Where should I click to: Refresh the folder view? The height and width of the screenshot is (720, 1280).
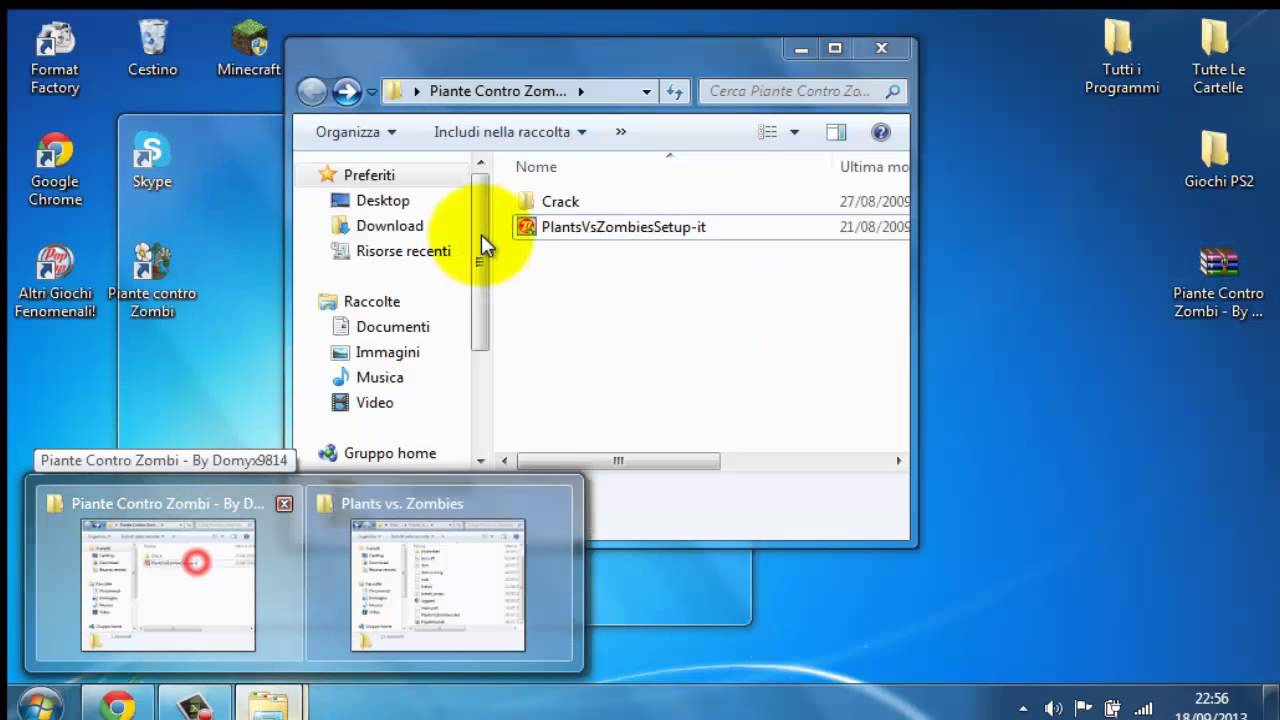click(x=675, y=91)
